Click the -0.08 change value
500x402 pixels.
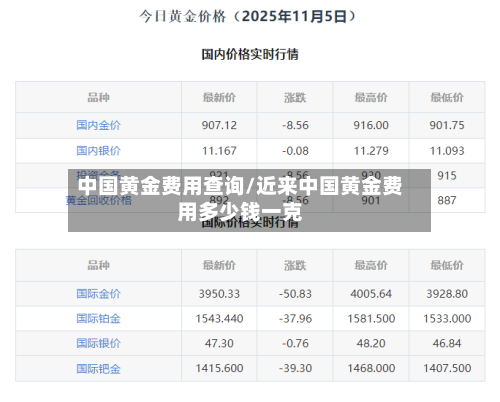(295, 151)
